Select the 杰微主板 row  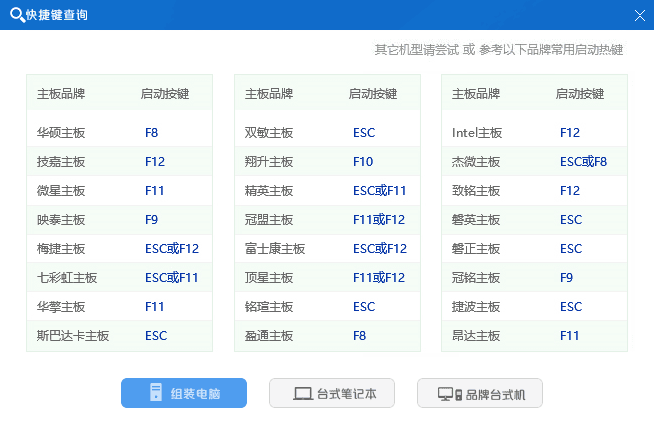point(534,161)
